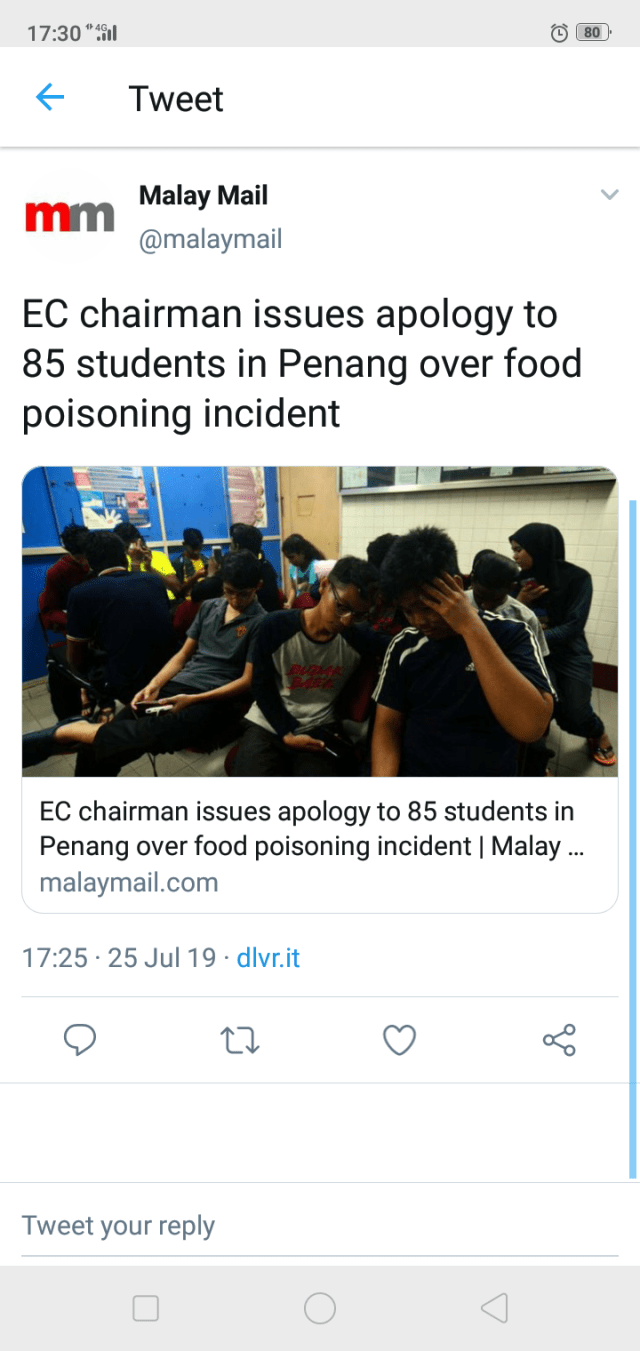Open the article preview photo

[320, 622]
